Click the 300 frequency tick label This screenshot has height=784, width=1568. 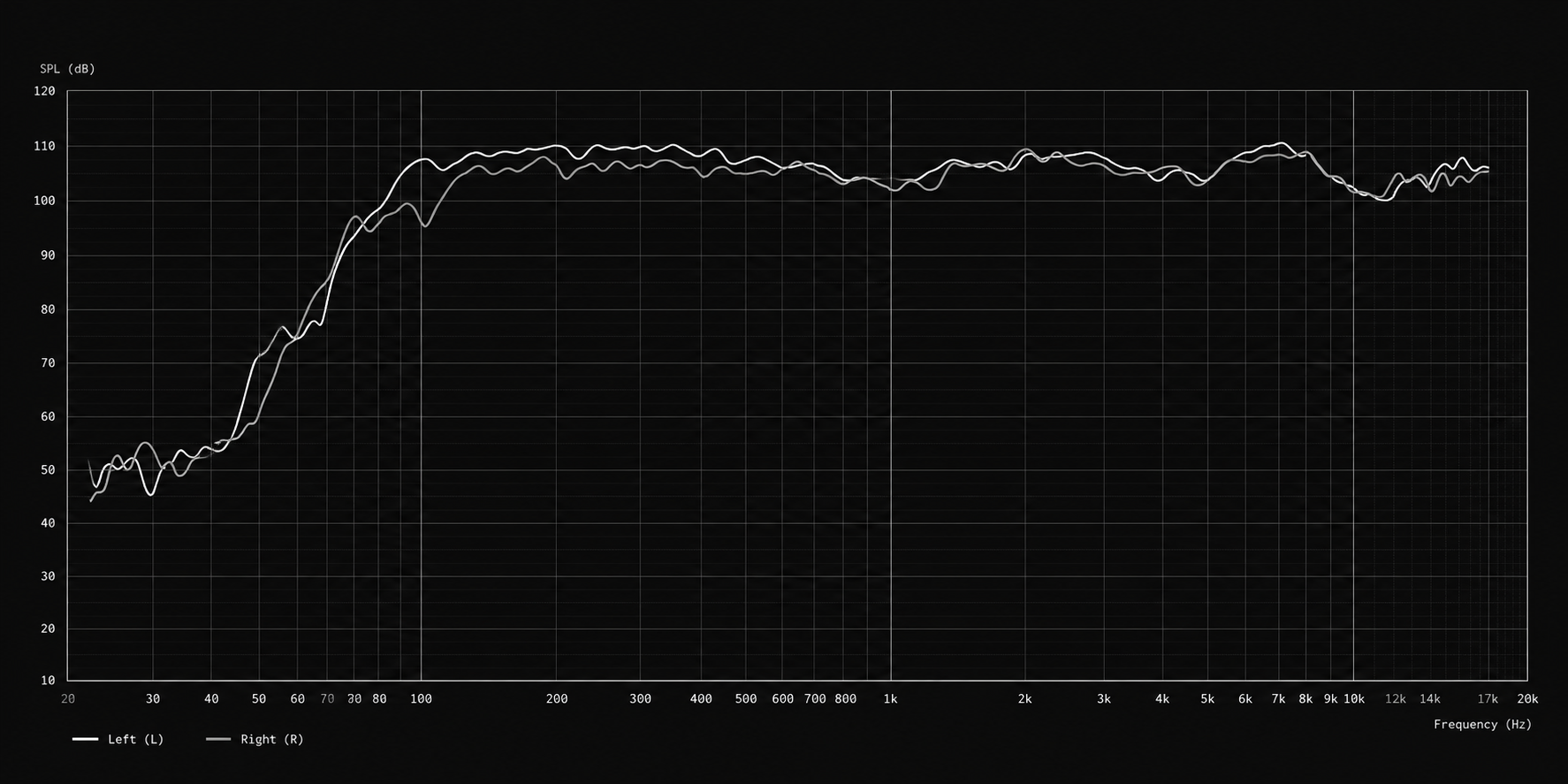coord(640,699)
